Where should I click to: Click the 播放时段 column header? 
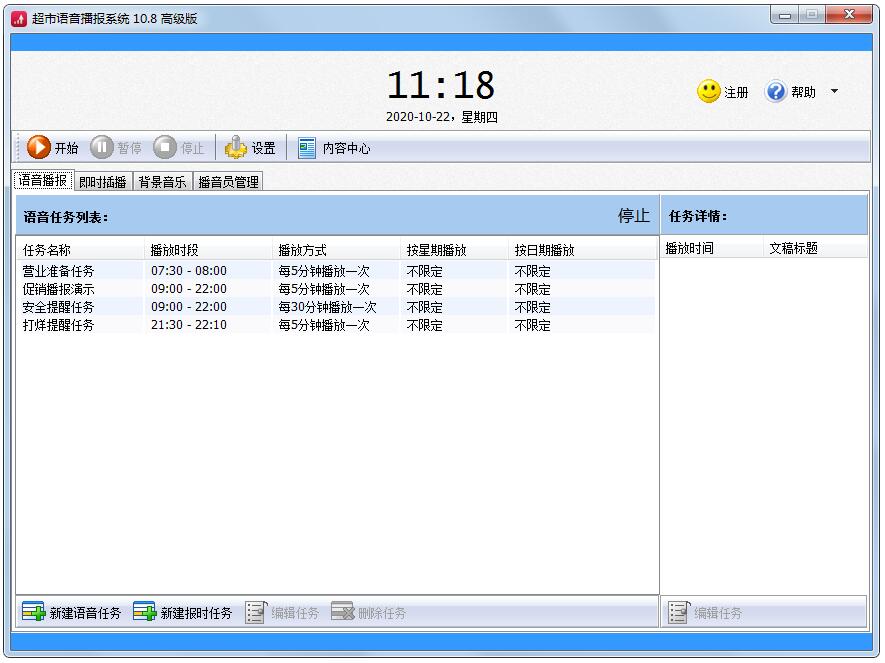coord(208,249)
